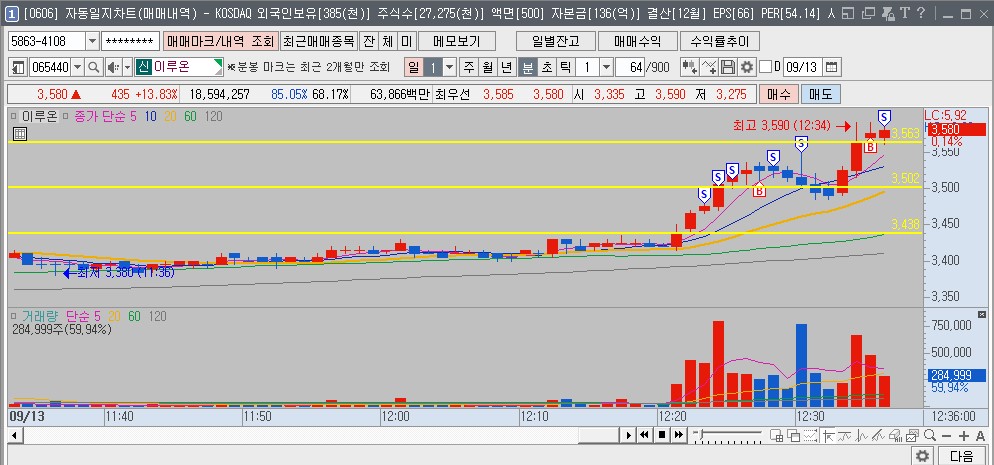Viewport: 994px width, 465px height.
Task: Click the crosshair axis tool icon
Action: (827, 435)
